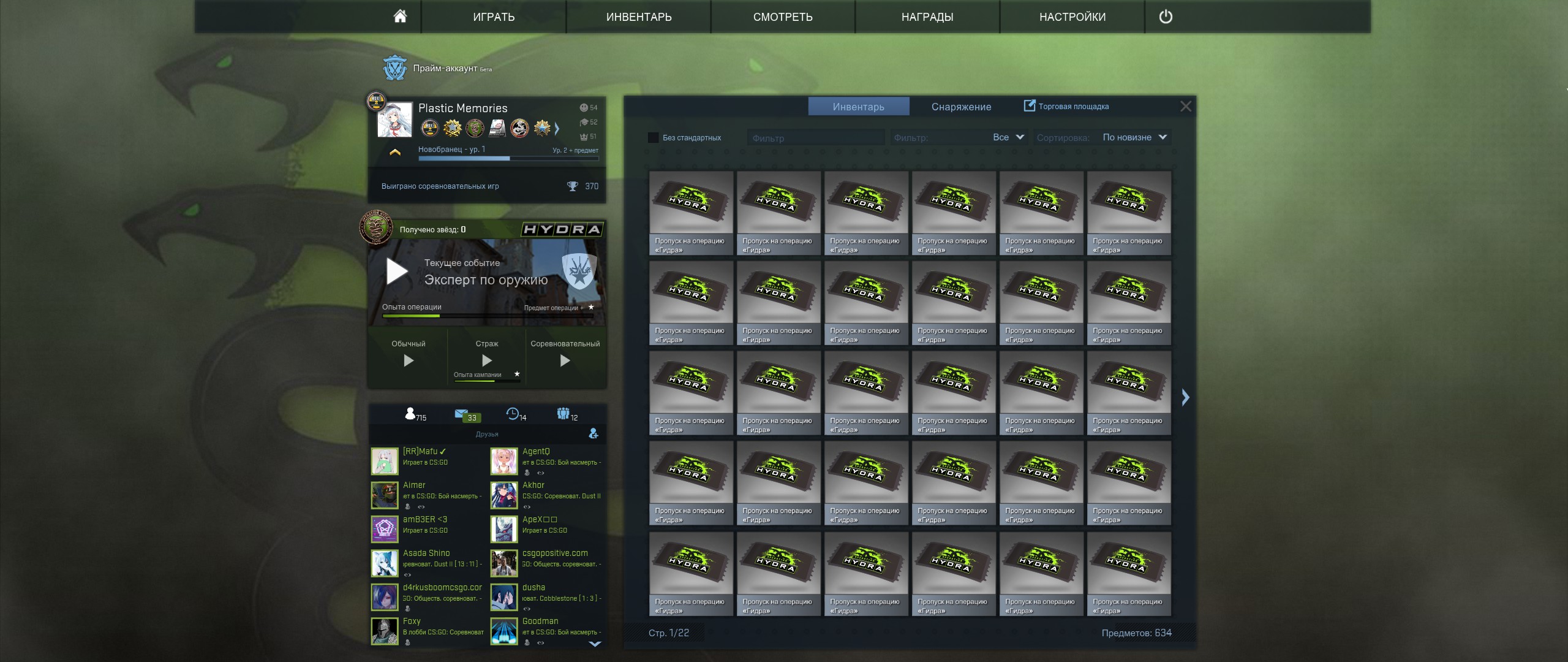The width and height of the screenshot is (1568, 662).
Task: Click the friendly smiley commendation icon
Action: coord(584,108)
